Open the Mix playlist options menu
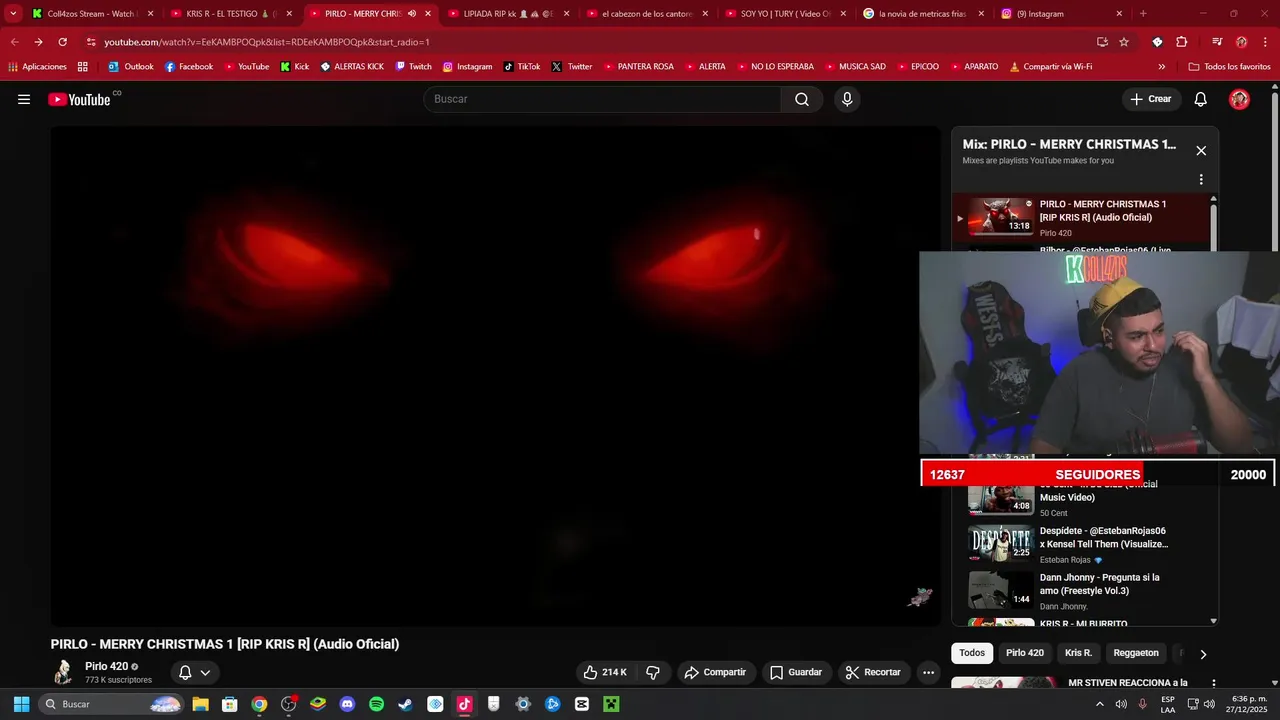This screenshot has width=1280, height=720. pos(1201,180)
